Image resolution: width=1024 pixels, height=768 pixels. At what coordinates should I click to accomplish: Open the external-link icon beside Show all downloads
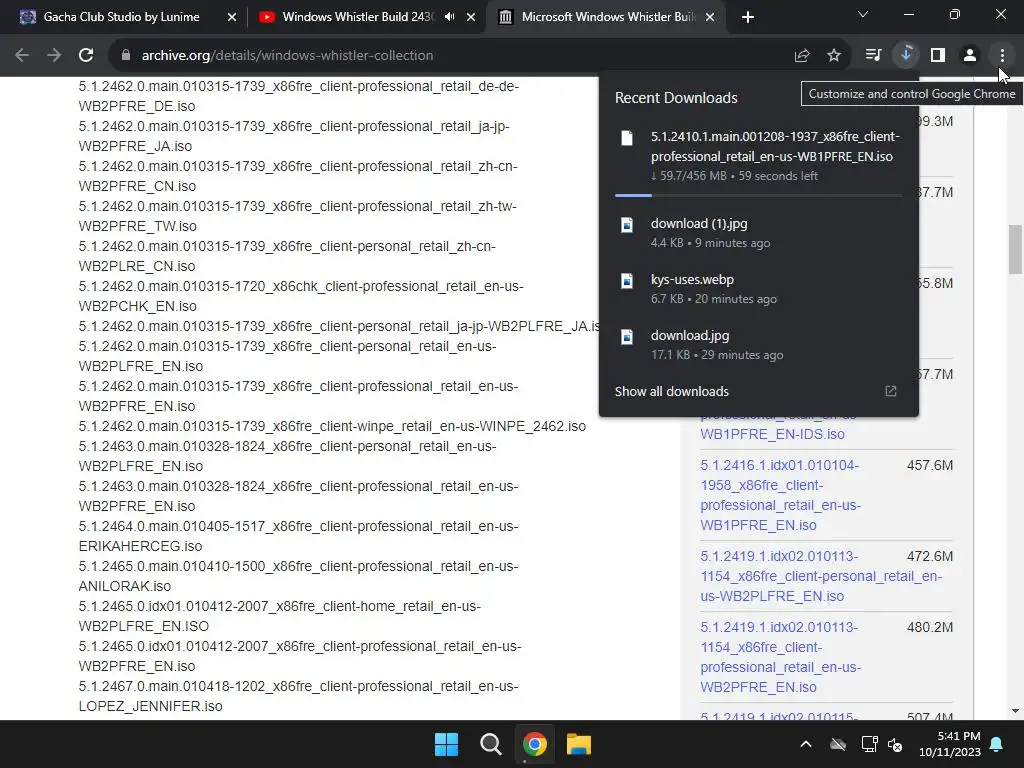point(891,391)
